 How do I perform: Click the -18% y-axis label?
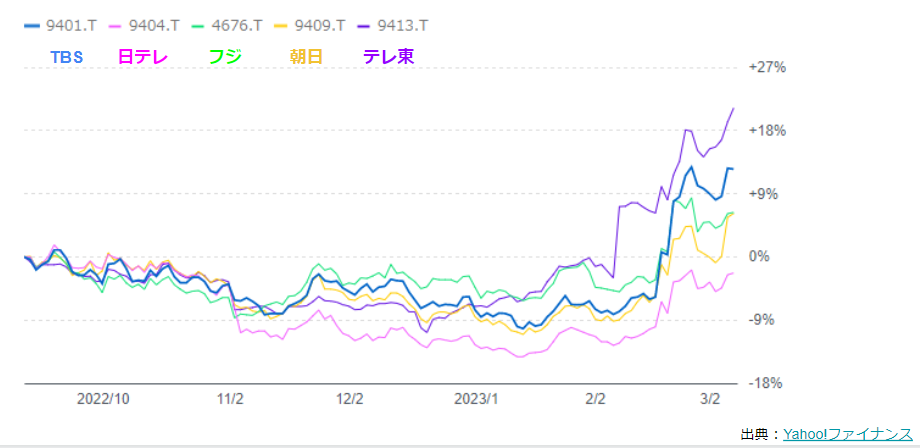point(767,383)
